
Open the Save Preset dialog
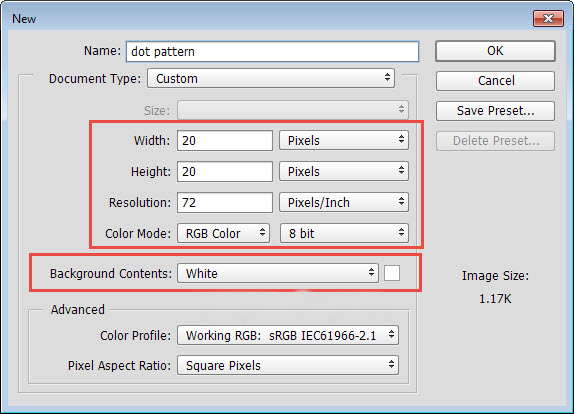pyautogui.click(x=495, y=111)
